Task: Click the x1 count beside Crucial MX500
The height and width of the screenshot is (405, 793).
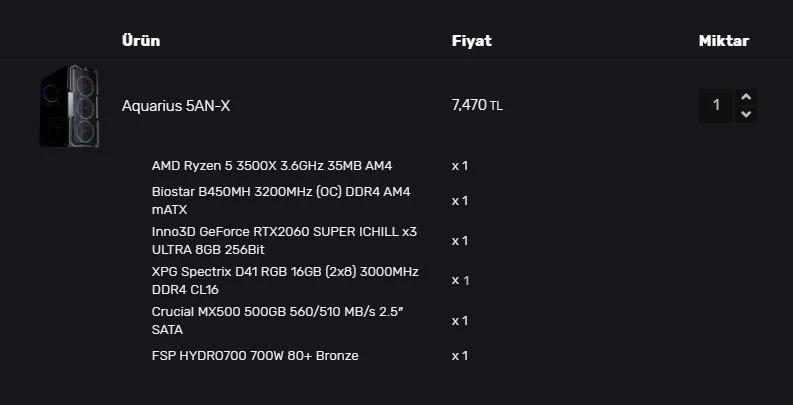Action: point(460,320)
